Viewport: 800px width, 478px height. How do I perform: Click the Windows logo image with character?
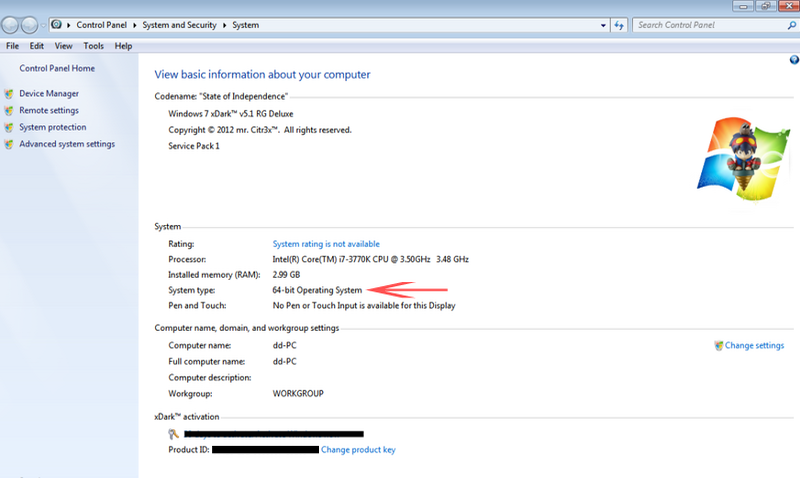744,159
